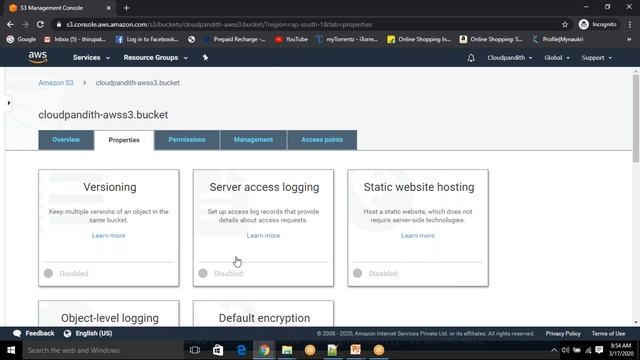
Task: Click Learn more under Versioning
Action: click(109, 236)
